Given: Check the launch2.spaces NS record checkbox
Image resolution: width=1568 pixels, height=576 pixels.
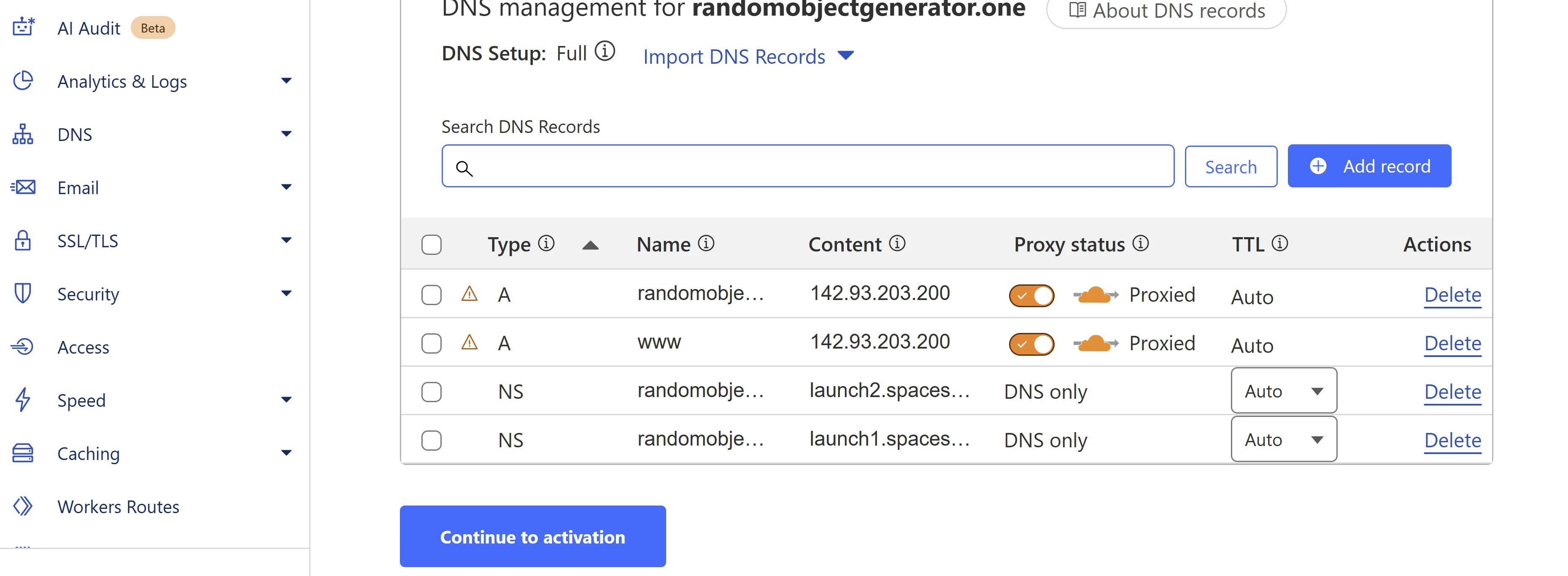Looking at the screenshot, I should pyautogui.click(x=432, y=392).
